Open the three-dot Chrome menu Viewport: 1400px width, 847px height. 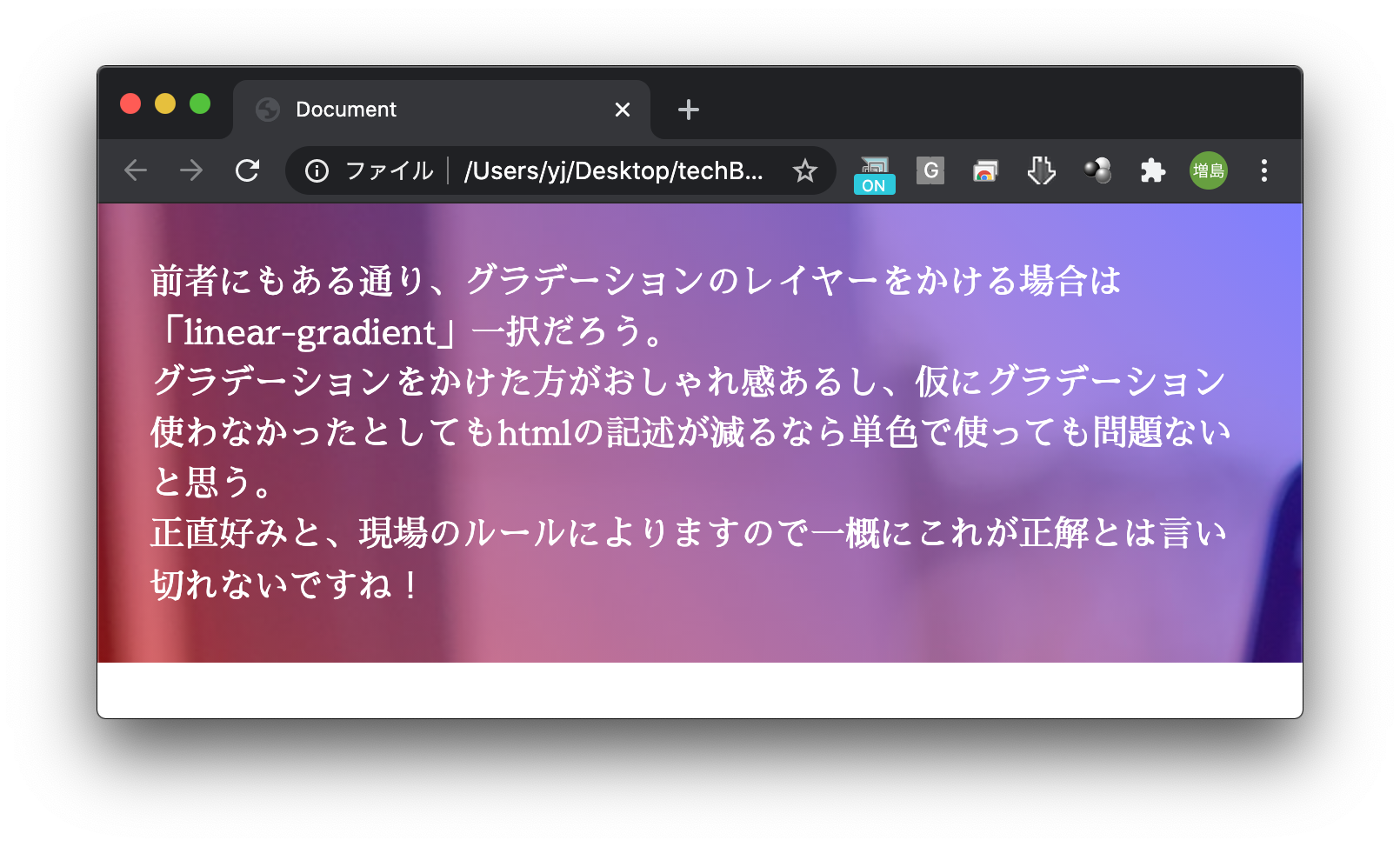click(1263, 170)
